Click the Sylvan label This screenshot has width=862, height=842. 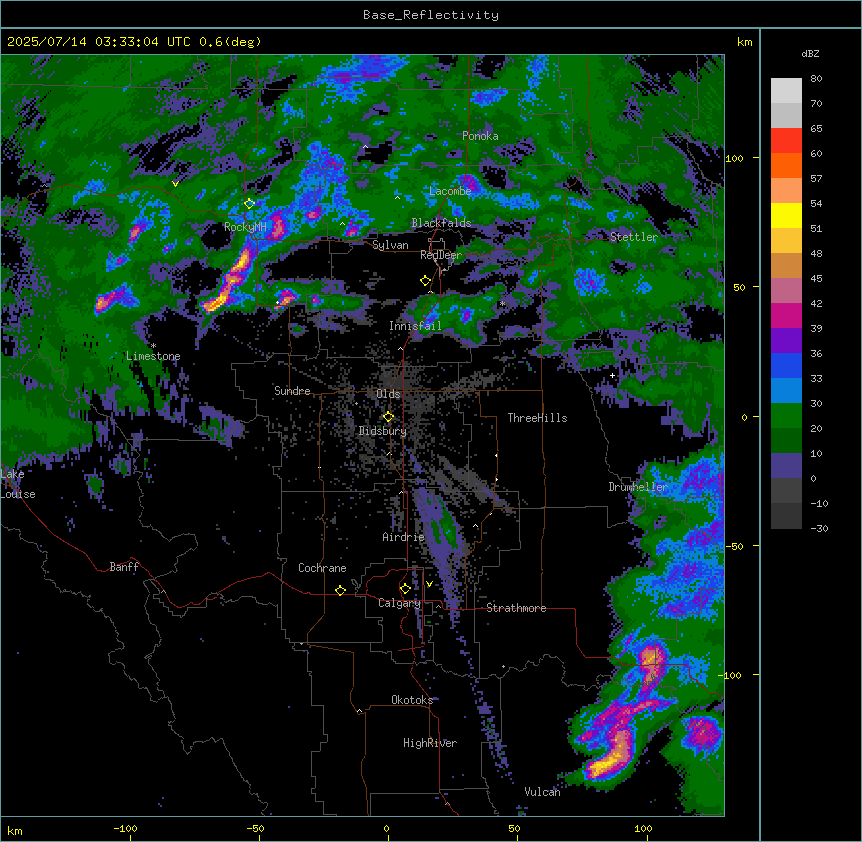390,245
